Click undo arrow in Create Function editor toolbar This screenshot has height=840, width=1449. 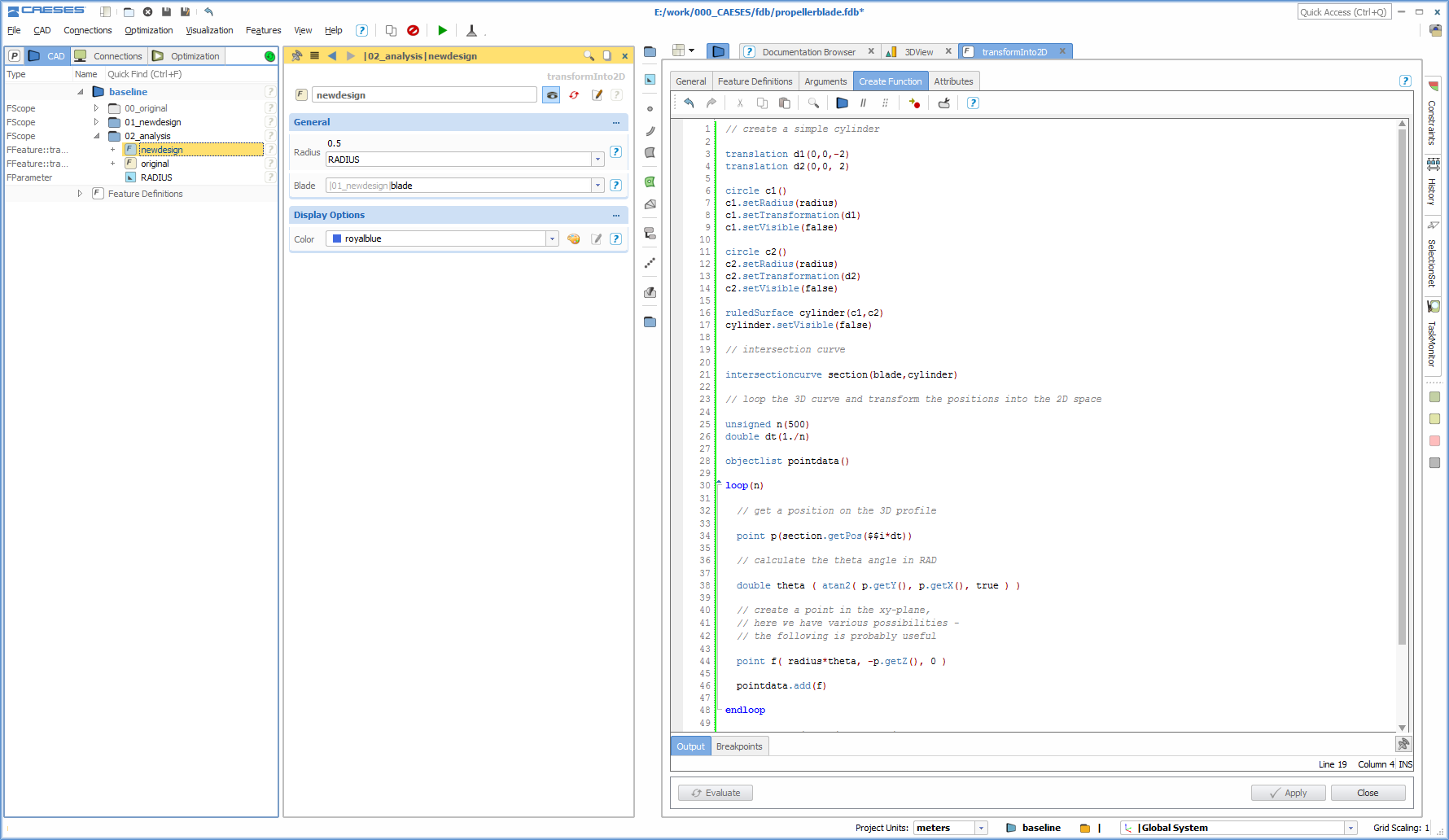[x=689, y=103]
